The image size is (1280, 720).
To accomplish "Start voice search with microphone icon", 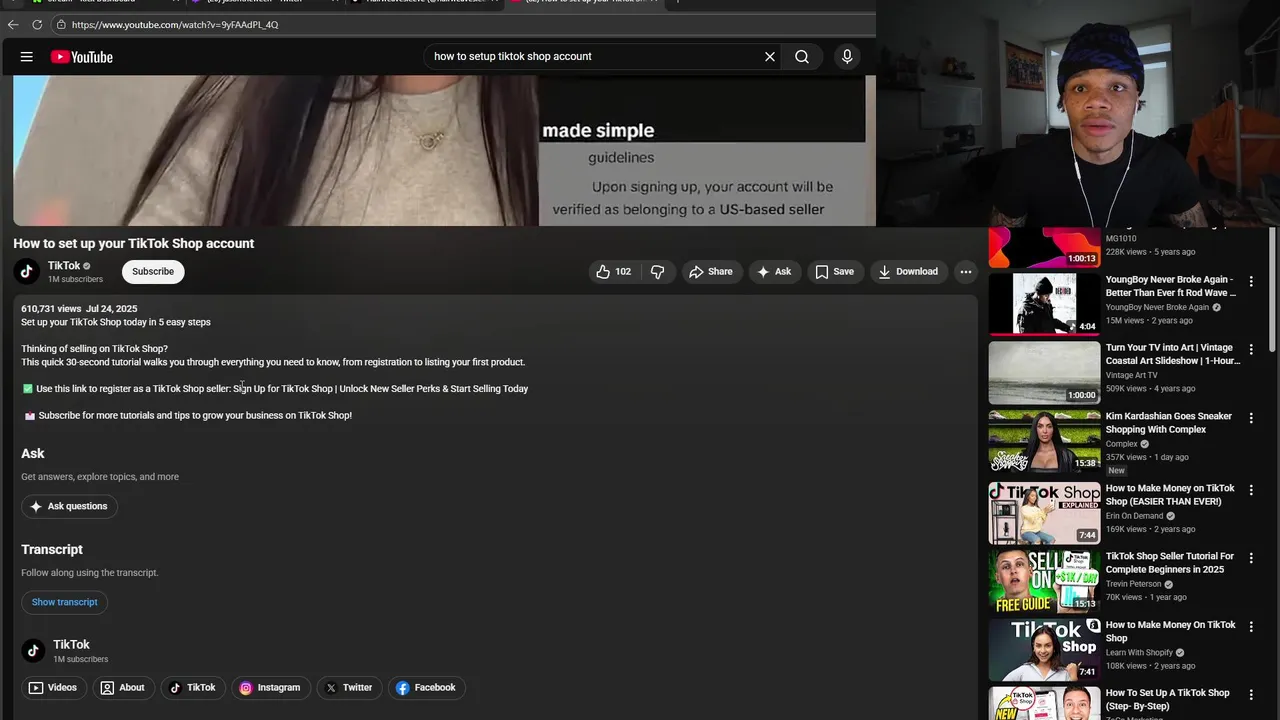I will click(847, 57).
